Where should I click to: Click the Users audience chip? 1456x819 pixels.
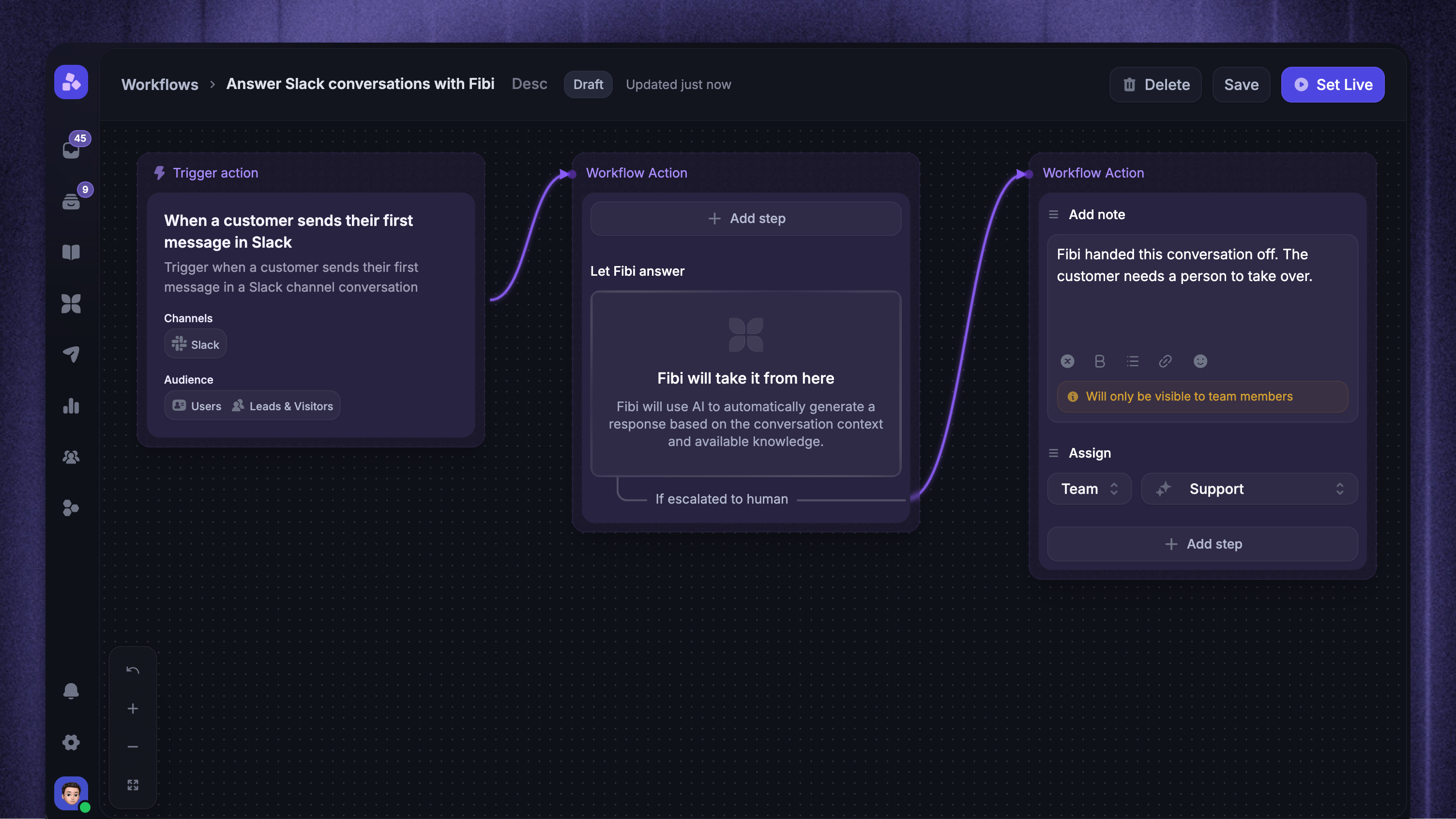tap(197, 406)
